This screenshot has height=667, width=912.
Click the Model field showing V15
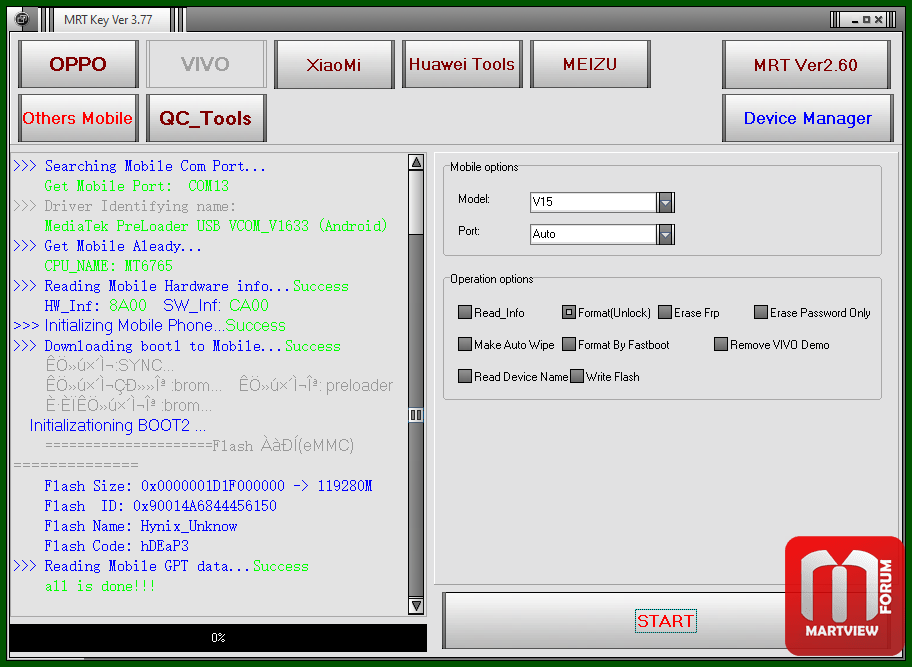tap(593, 202)
